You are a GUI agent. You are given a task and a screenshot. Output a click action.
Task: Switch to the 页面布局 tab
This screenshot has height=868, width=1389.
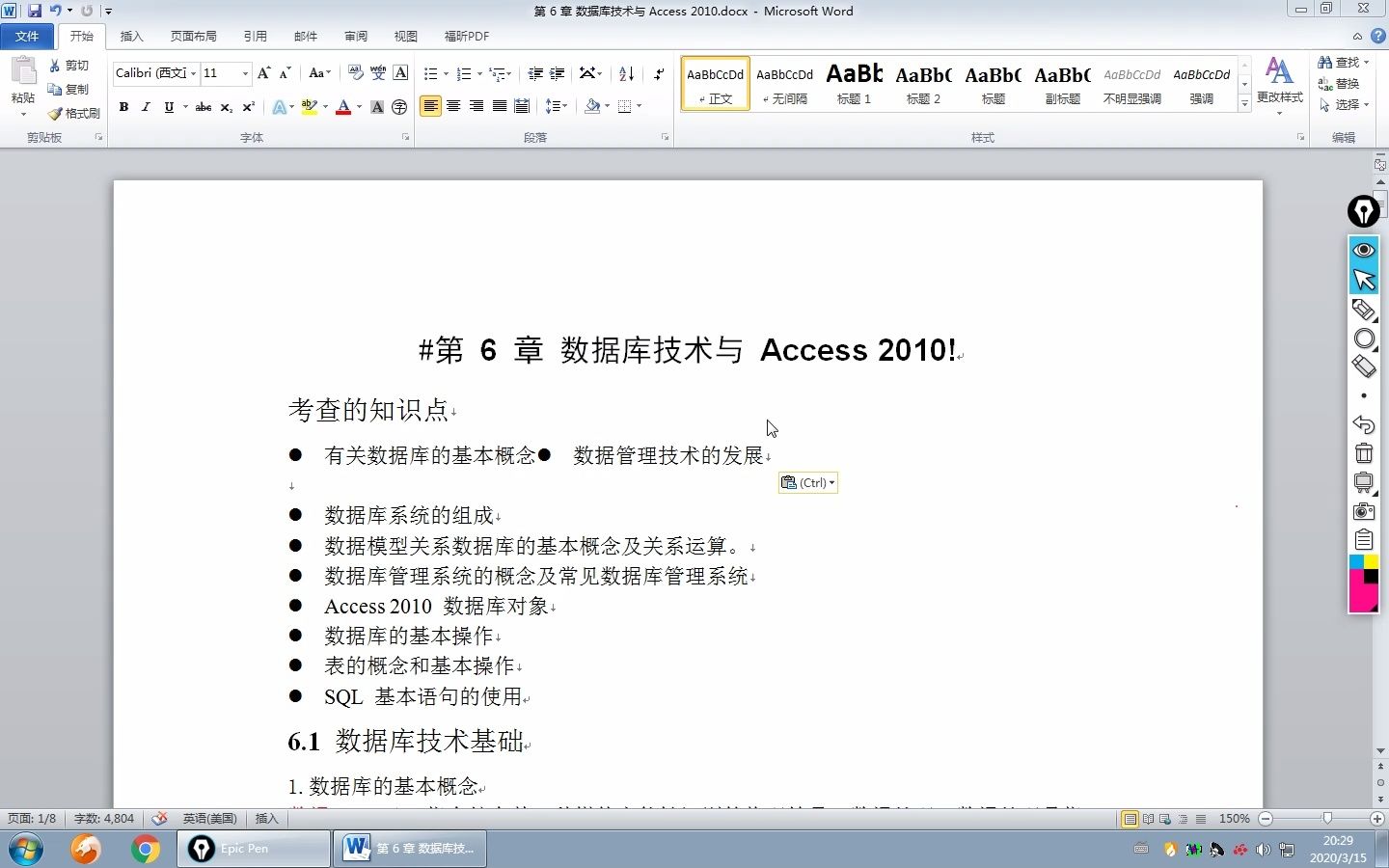pyautogui.click(x=193, y=37)
